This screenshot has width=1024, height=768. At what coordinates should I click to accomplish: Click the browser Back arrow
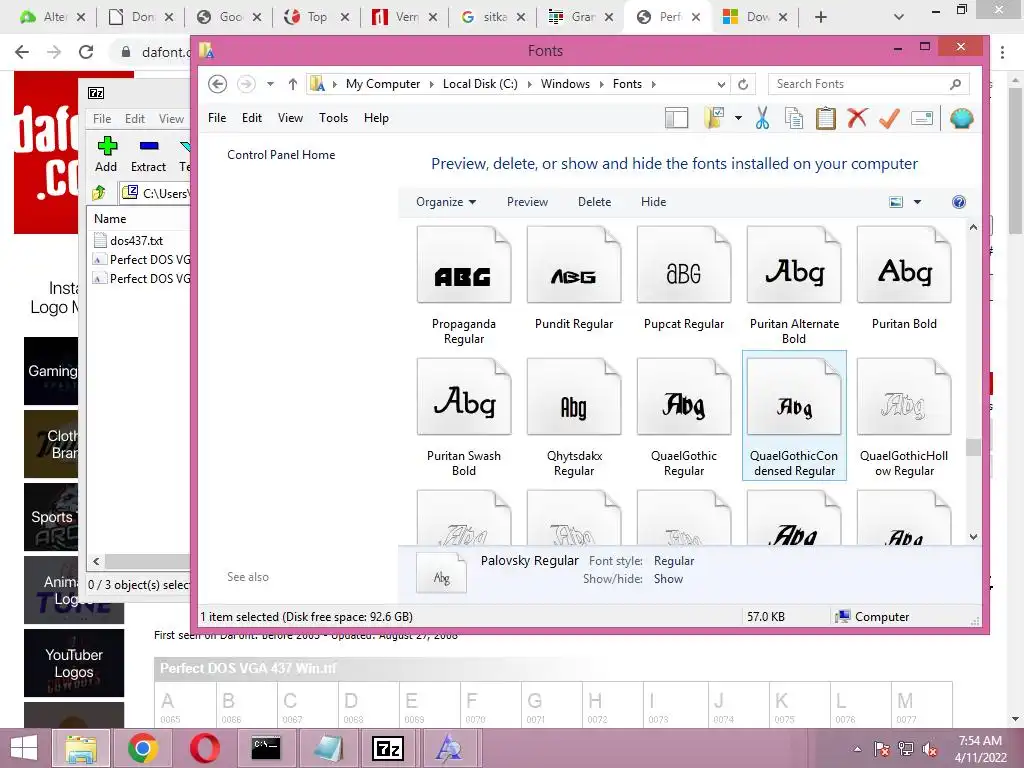click(x=22, y=52)
